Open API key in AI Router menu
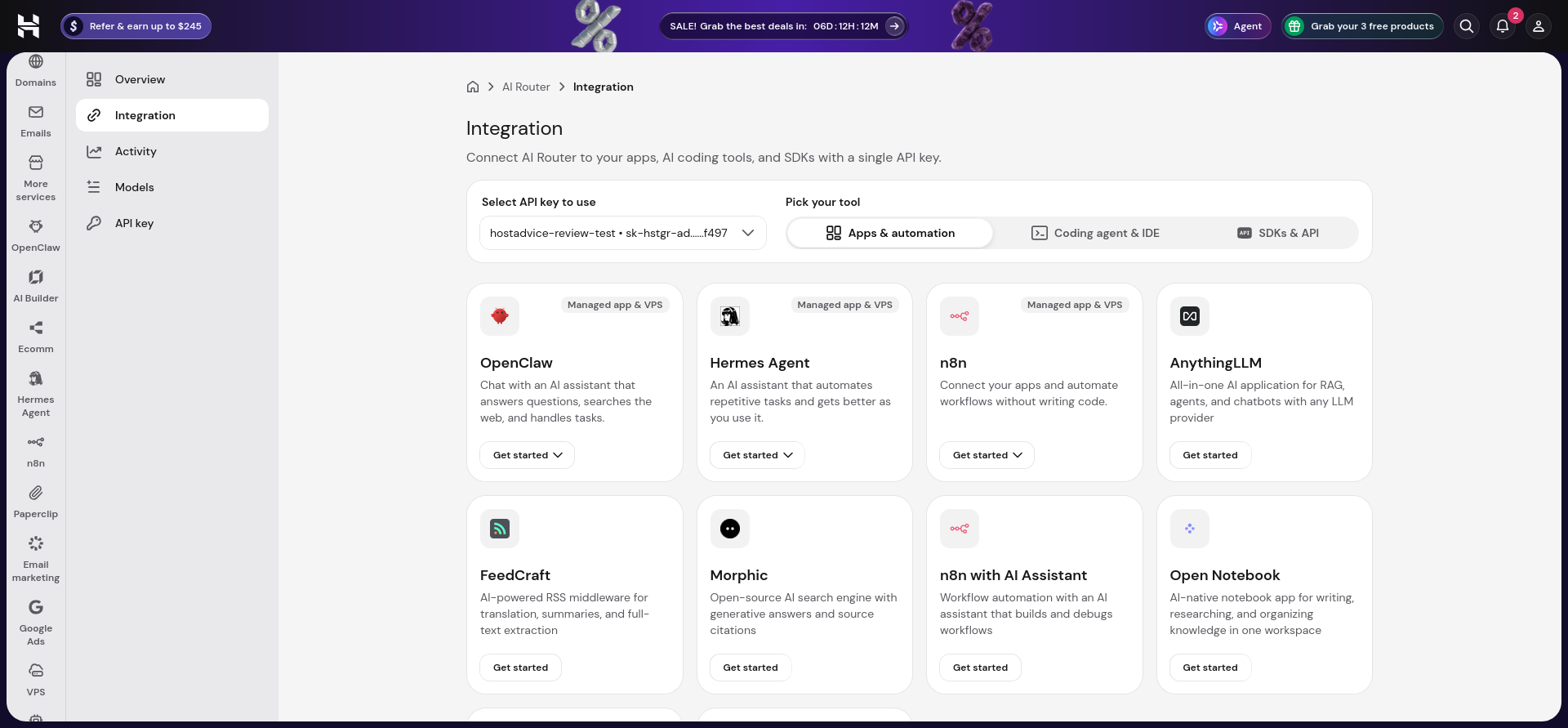The height and width of the screenshot is (728, 1568). click(172, 223)
